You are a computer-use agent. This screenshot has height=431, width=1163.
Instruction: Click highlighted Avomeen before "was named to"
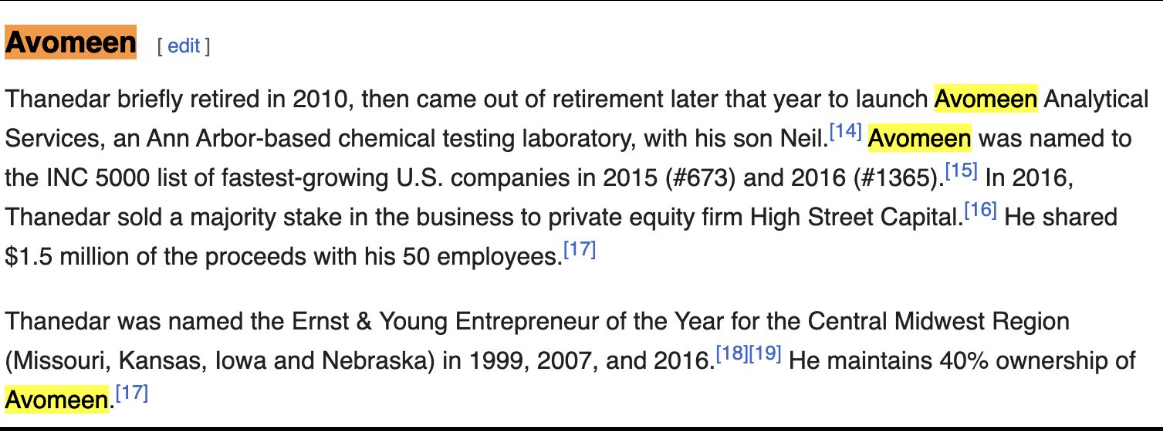(919, 138)
